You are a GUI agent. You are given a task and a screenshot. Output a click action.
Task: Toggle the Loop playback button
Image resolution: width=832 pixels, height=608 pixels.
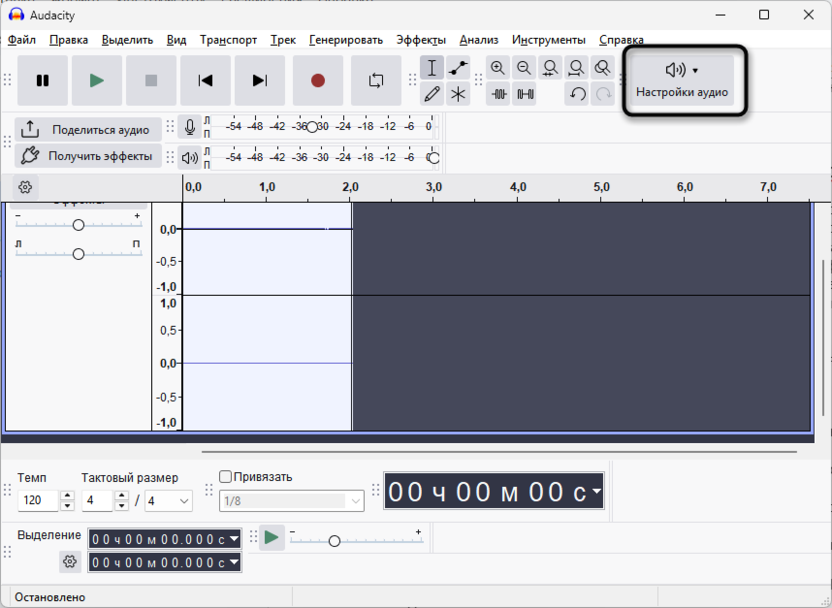(376, 81)
